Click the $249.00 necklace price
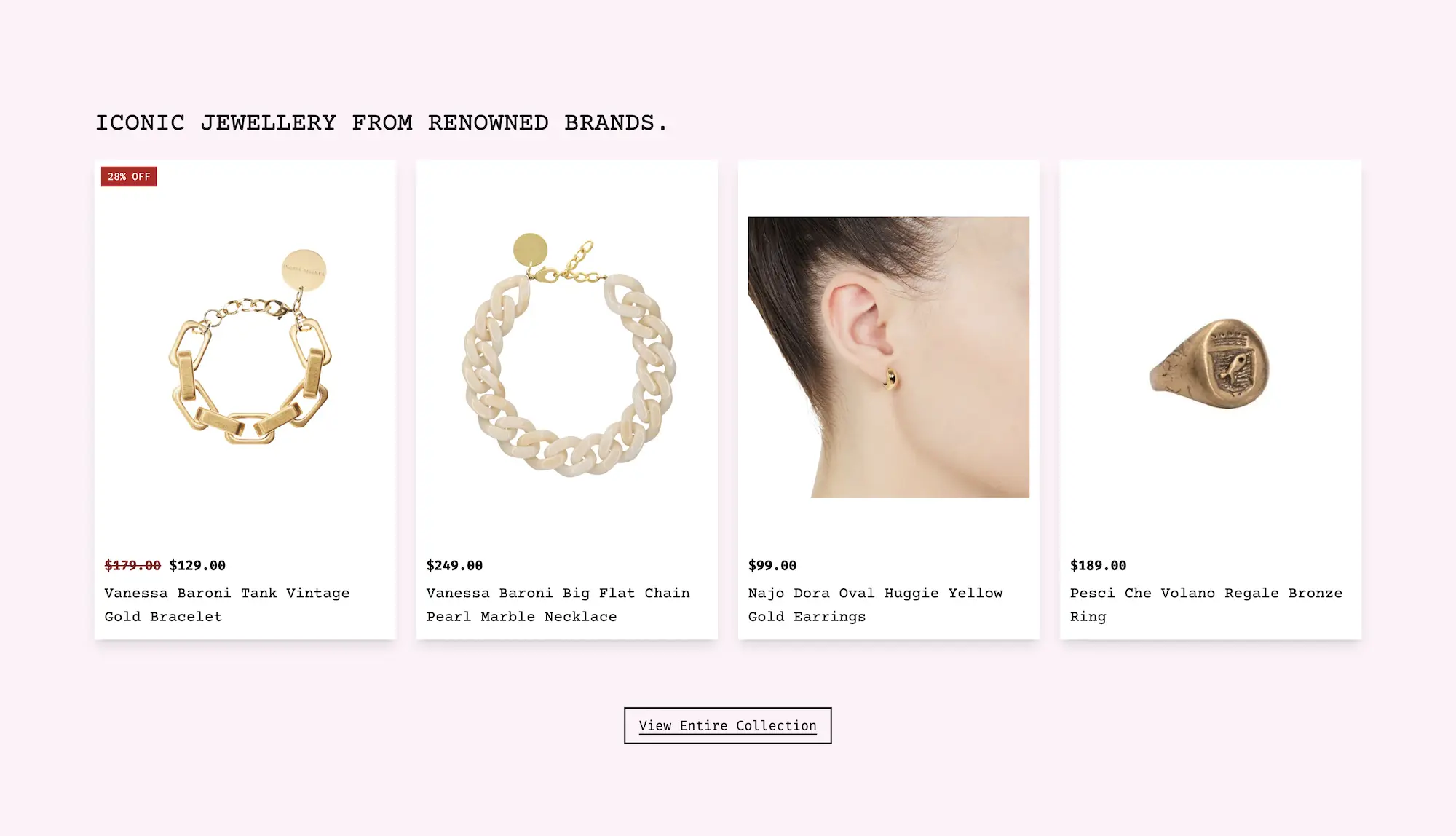The image size is (1456, 836). (454, 565)
